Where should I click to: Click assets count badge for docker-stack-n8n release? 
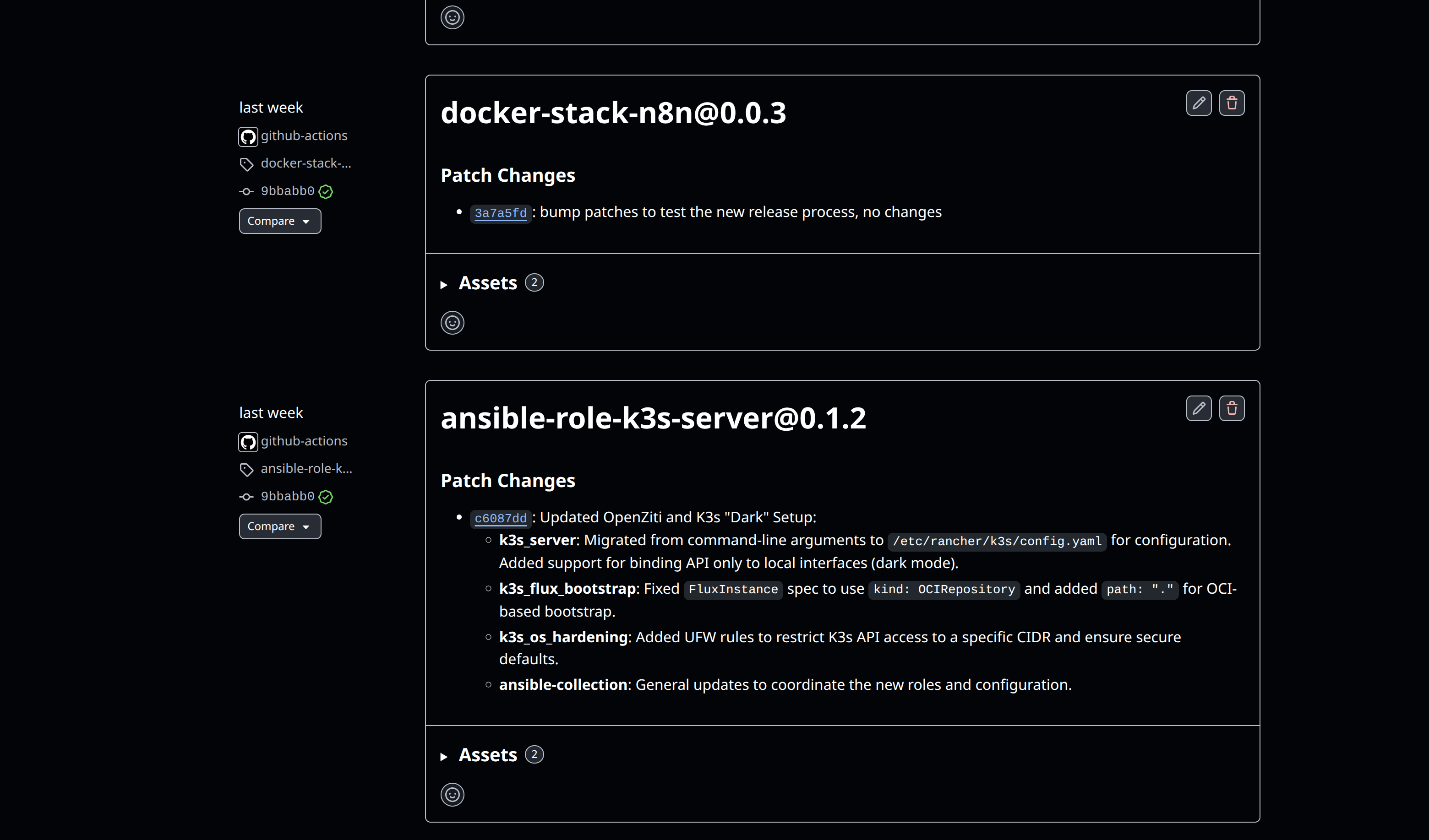[534, 282]
